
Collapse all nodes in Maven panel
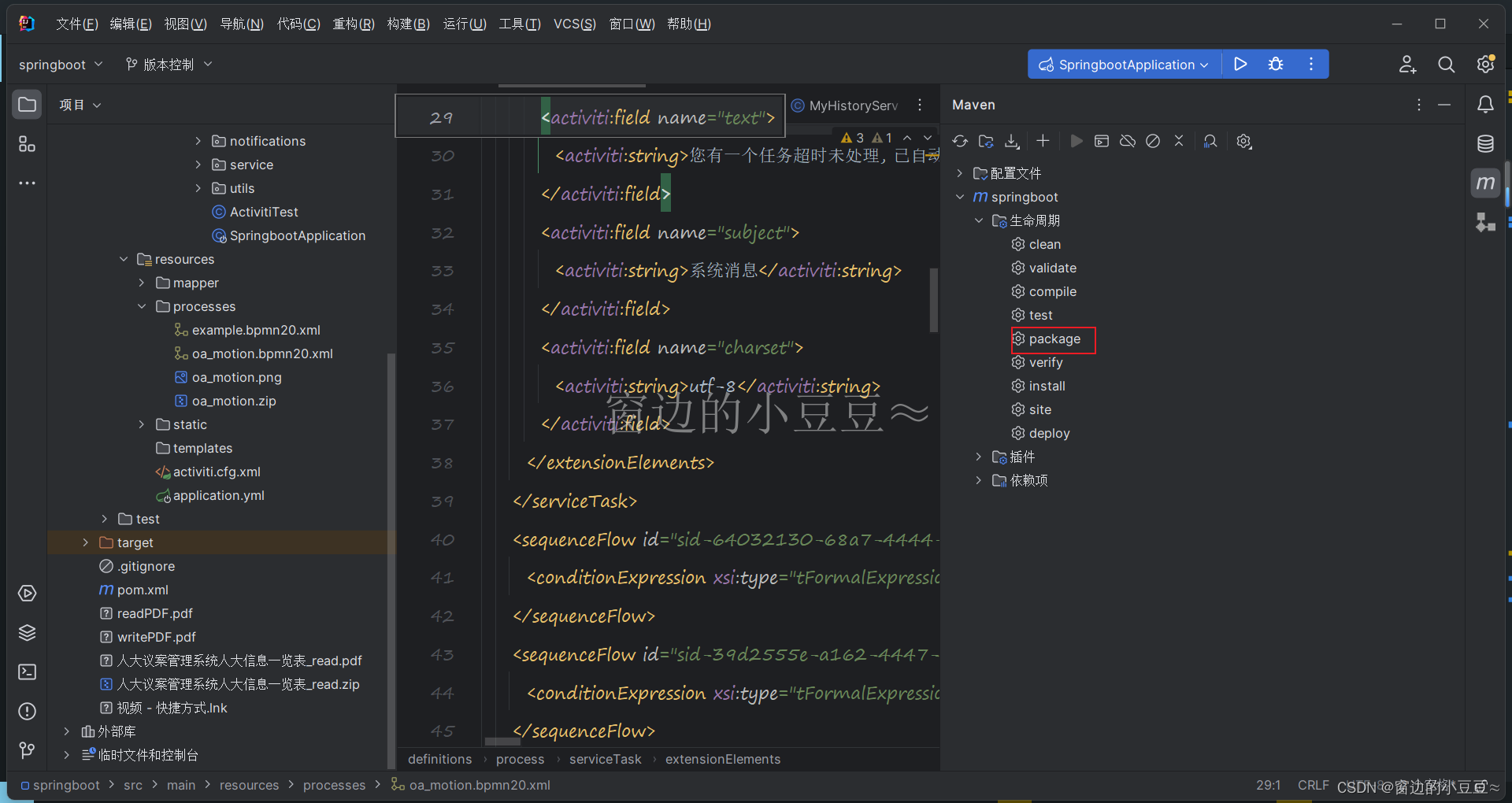point(1179,141)
